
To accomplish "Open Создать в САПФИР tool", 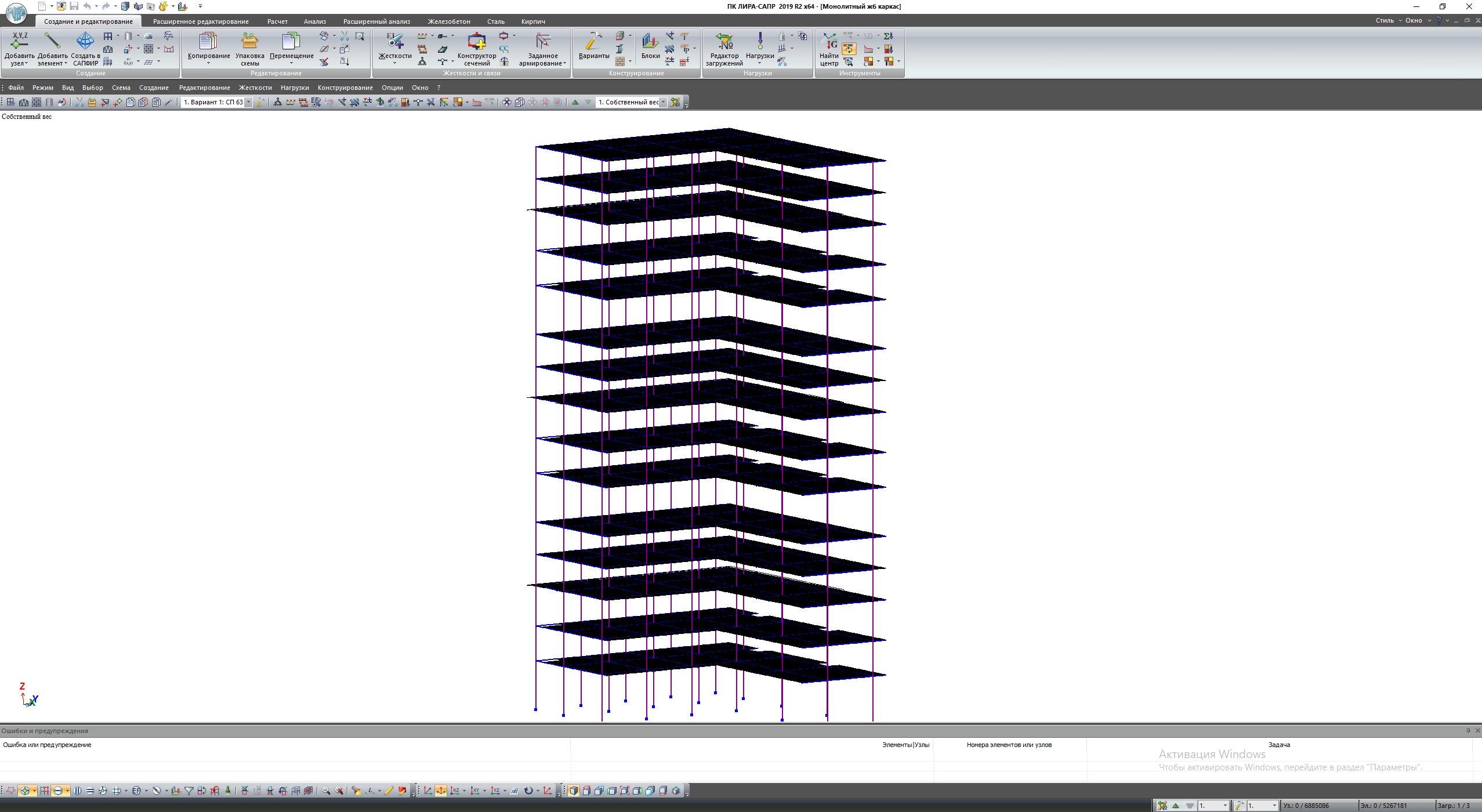I will click(x=85, y=41).
